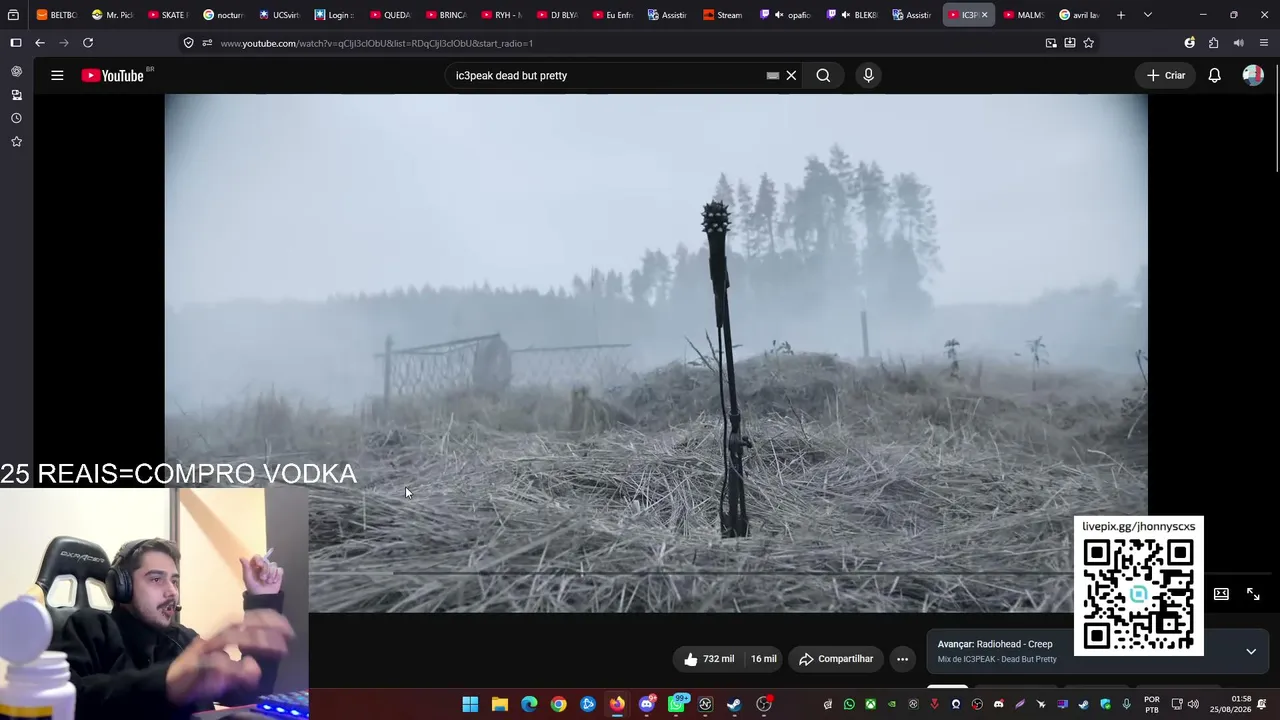Viewport: 1280px width, 720px height.
Task: Switch to the Mr. Pic tab
Action: [x=112, y=15]
